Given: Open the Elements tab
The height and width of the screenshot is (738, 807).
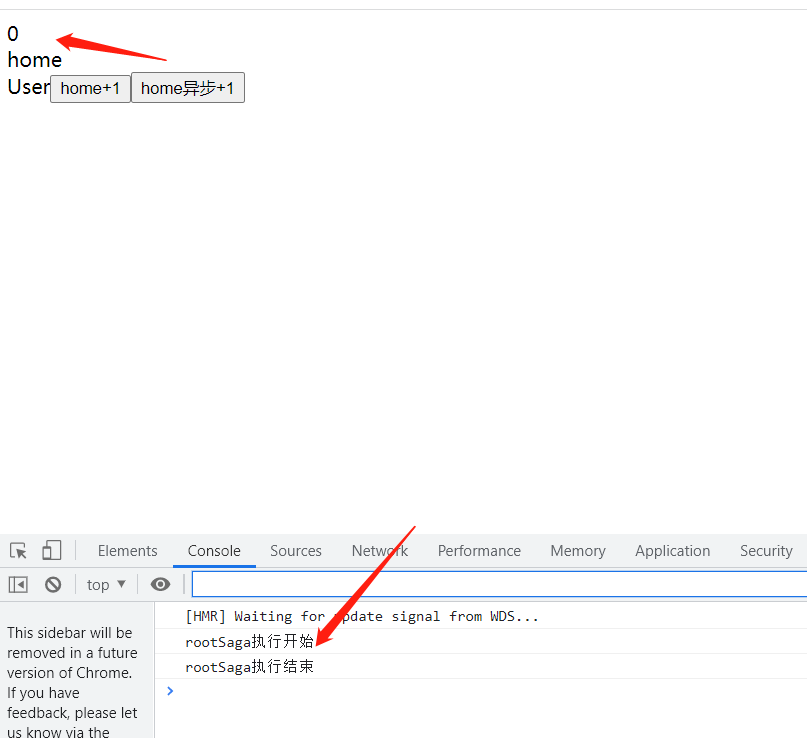Looking at the screenshot, I should coord(128,551).
